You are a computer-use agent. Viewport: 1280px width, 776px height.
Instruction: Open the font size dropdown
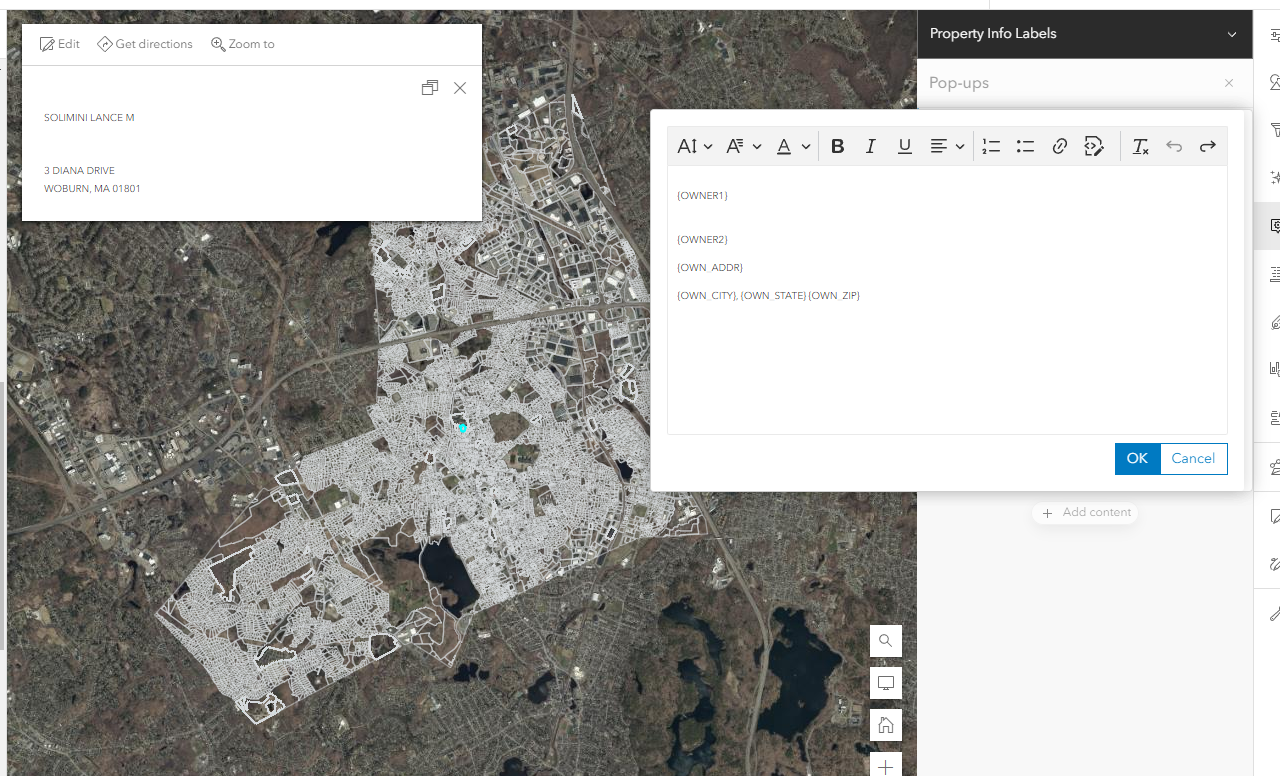point(694,146)
